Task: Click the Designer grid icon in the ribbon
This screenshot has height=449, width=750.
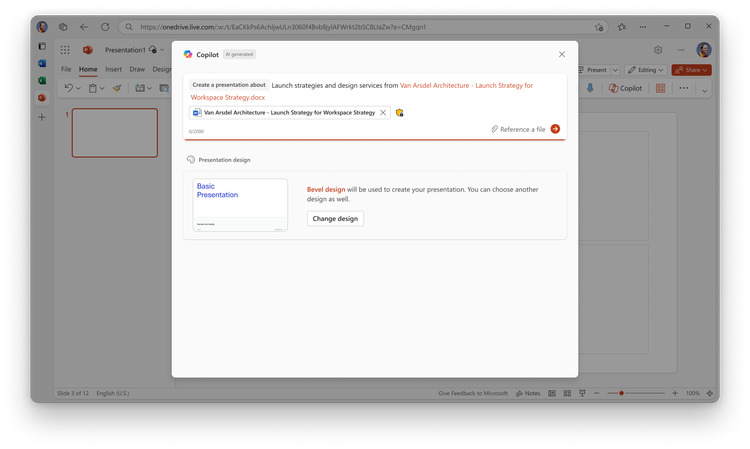Action: 661,88
